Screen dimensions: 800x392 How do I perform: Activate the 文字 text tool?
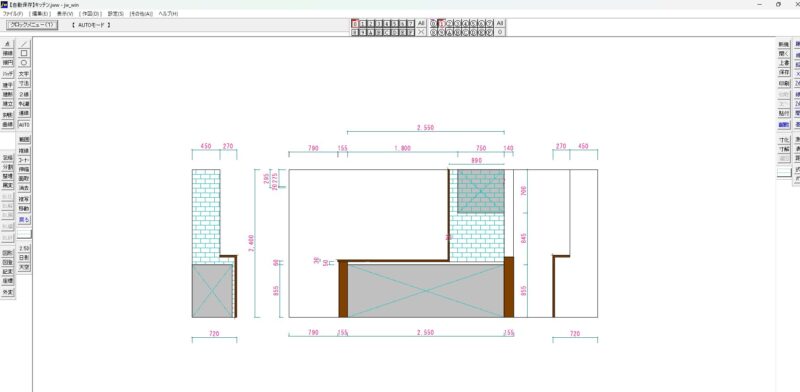pos(24,74)
